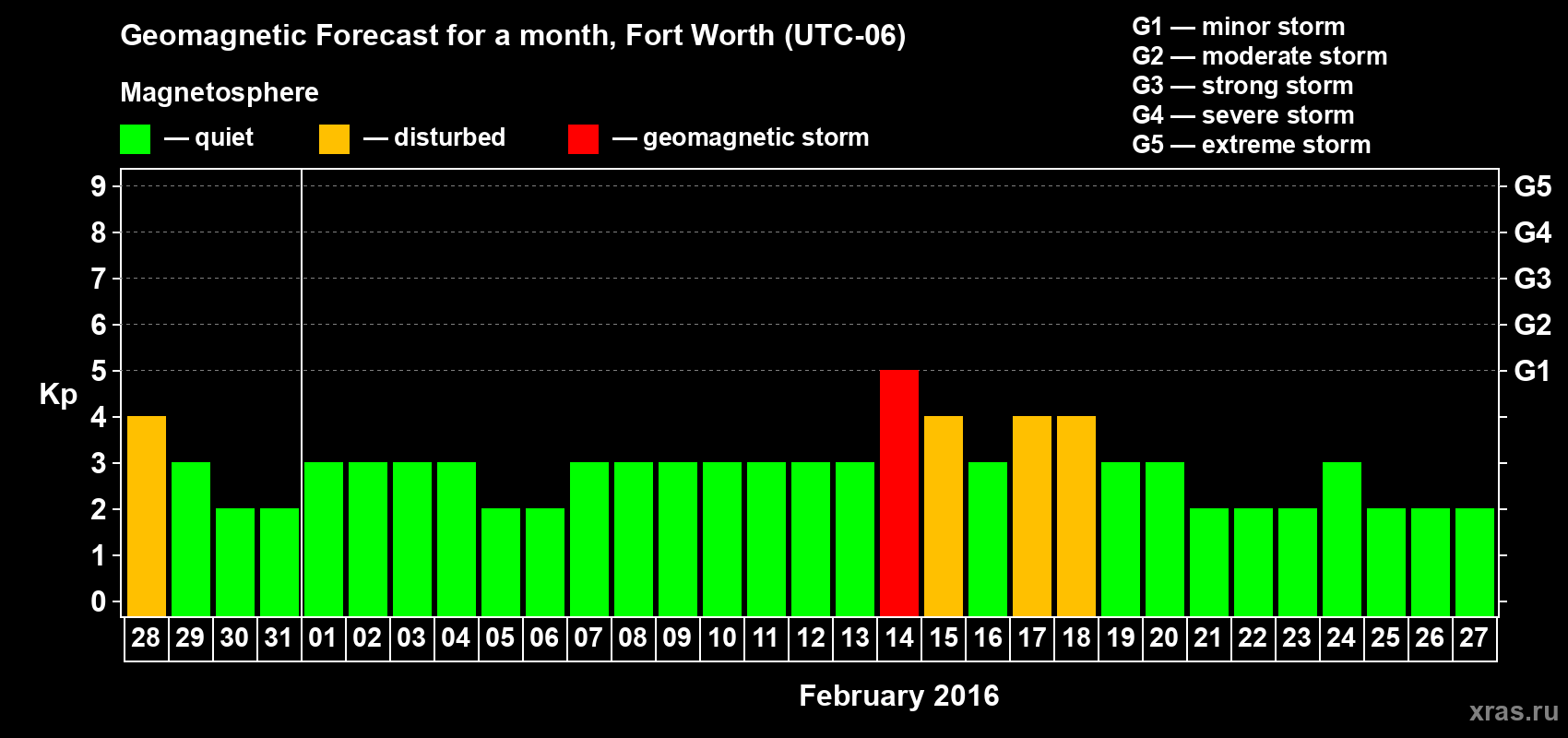Select the green bar for day 16
This screenshot has height=738, width=1568.
(x=988, y=539)
